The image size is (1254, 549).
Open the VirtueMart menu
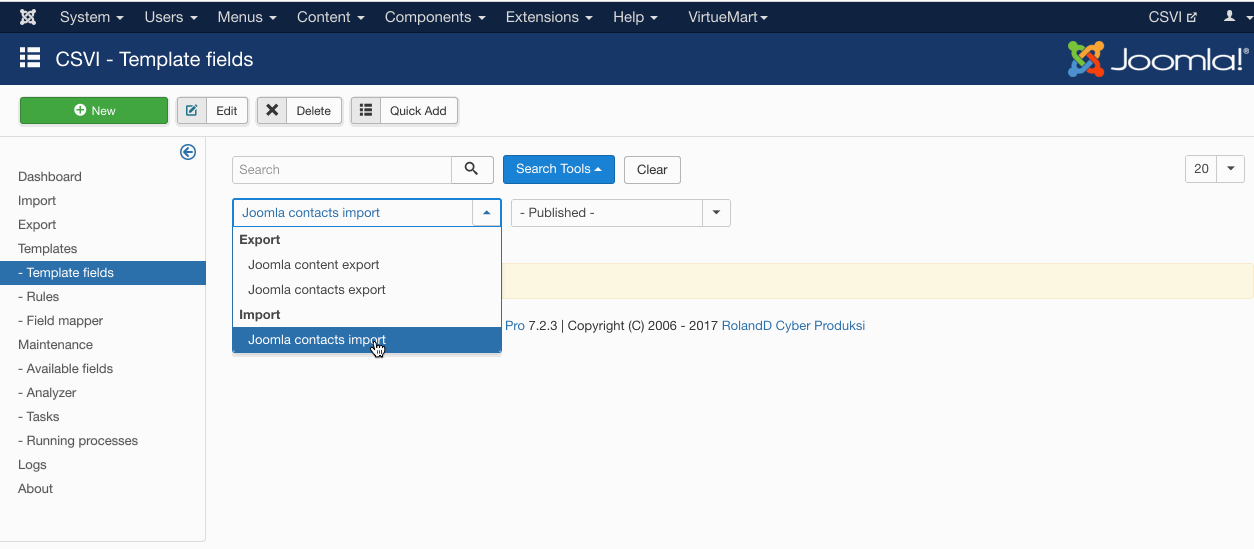[728, 17]
